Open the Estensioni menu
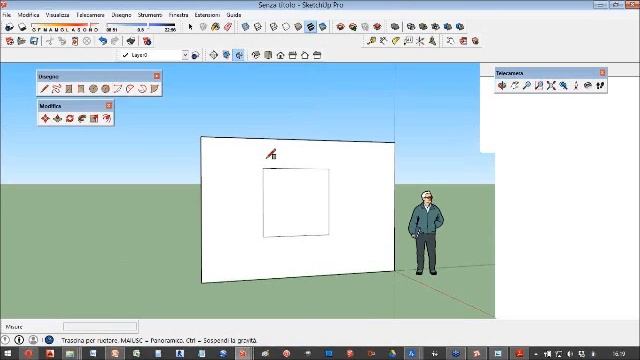This screenshot has height=360, width=640. pos(207,15)
